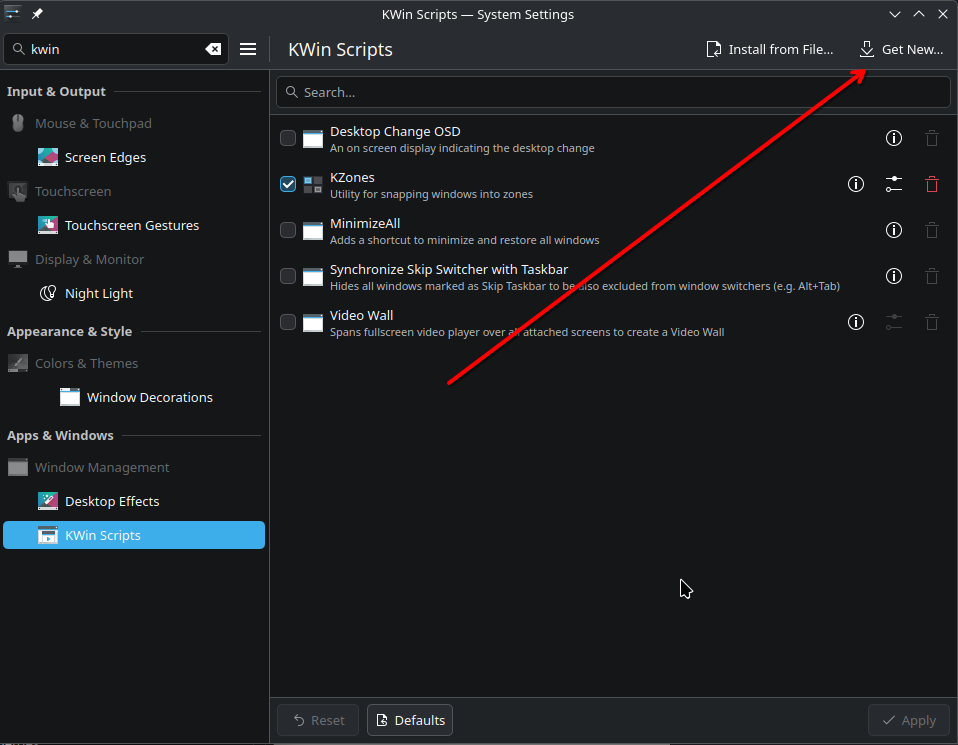Click Colors & Themes category
Viewport: 958px width, 745px height.
134,363
